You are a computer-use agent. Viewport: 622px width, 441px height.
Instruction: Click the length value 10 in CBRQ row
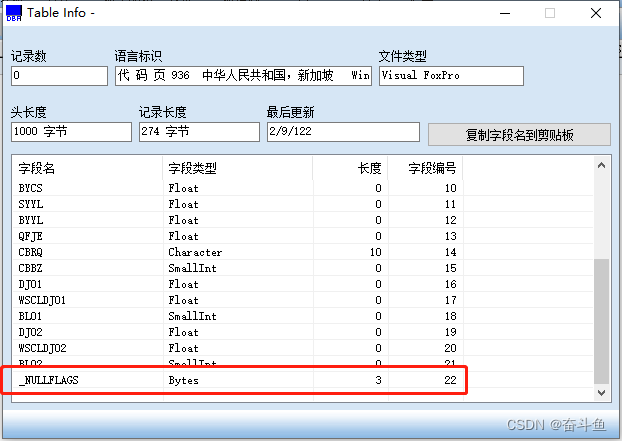coord(375,252)
